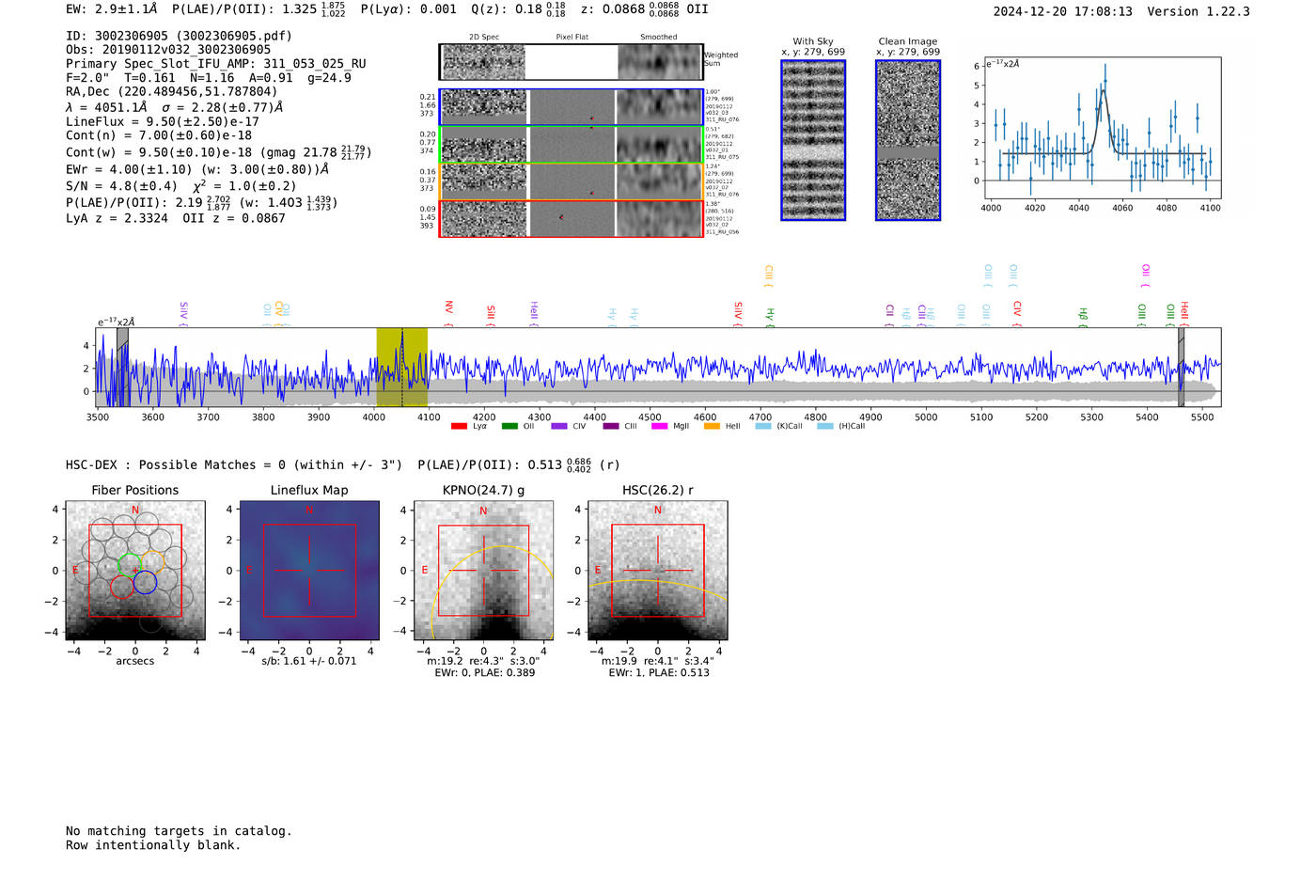This screenshot has height=896, width=1316.
Task: Click the red CIV marker near 5160
Action: click(x=1017, y=312)
